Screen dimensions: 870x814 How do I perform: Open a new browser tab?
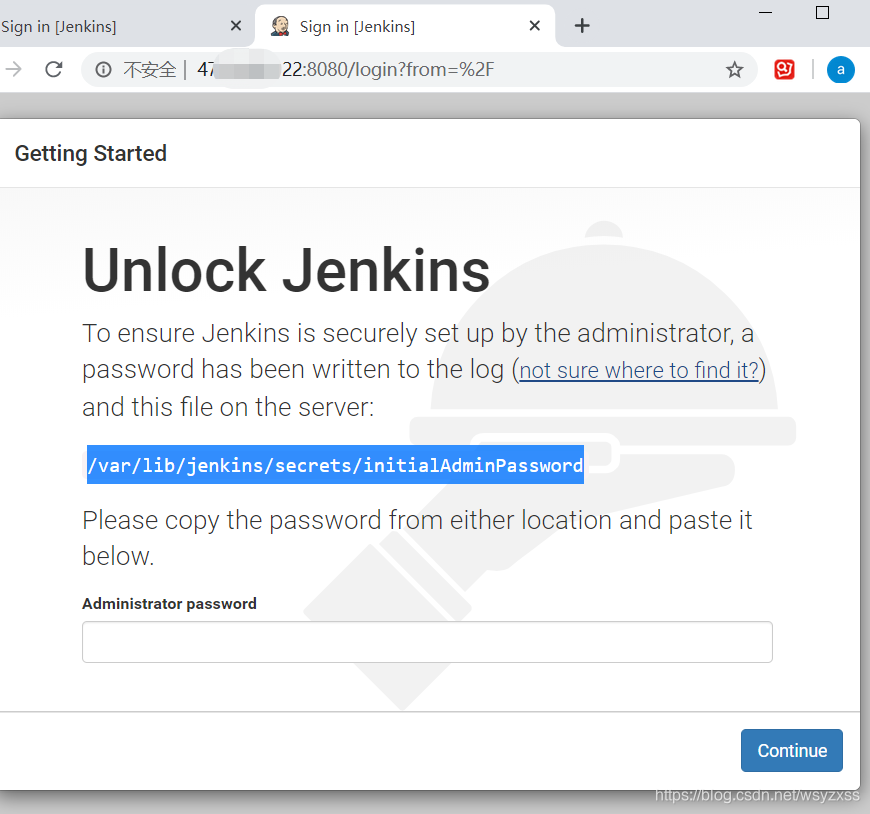582,26
